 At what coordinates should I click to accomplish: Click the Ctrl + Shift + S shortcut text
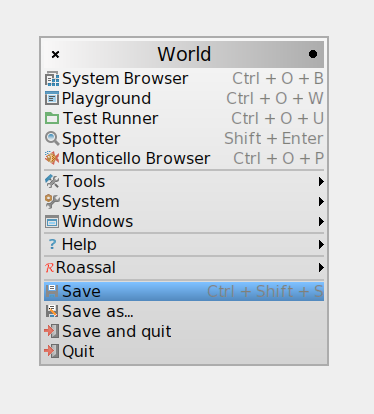click(265, 291)
